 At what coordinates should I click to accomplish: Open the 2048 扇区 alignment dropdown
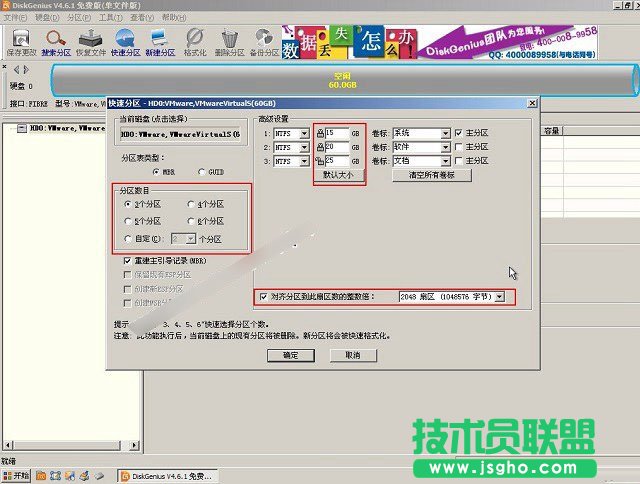[x=500, y=297]
